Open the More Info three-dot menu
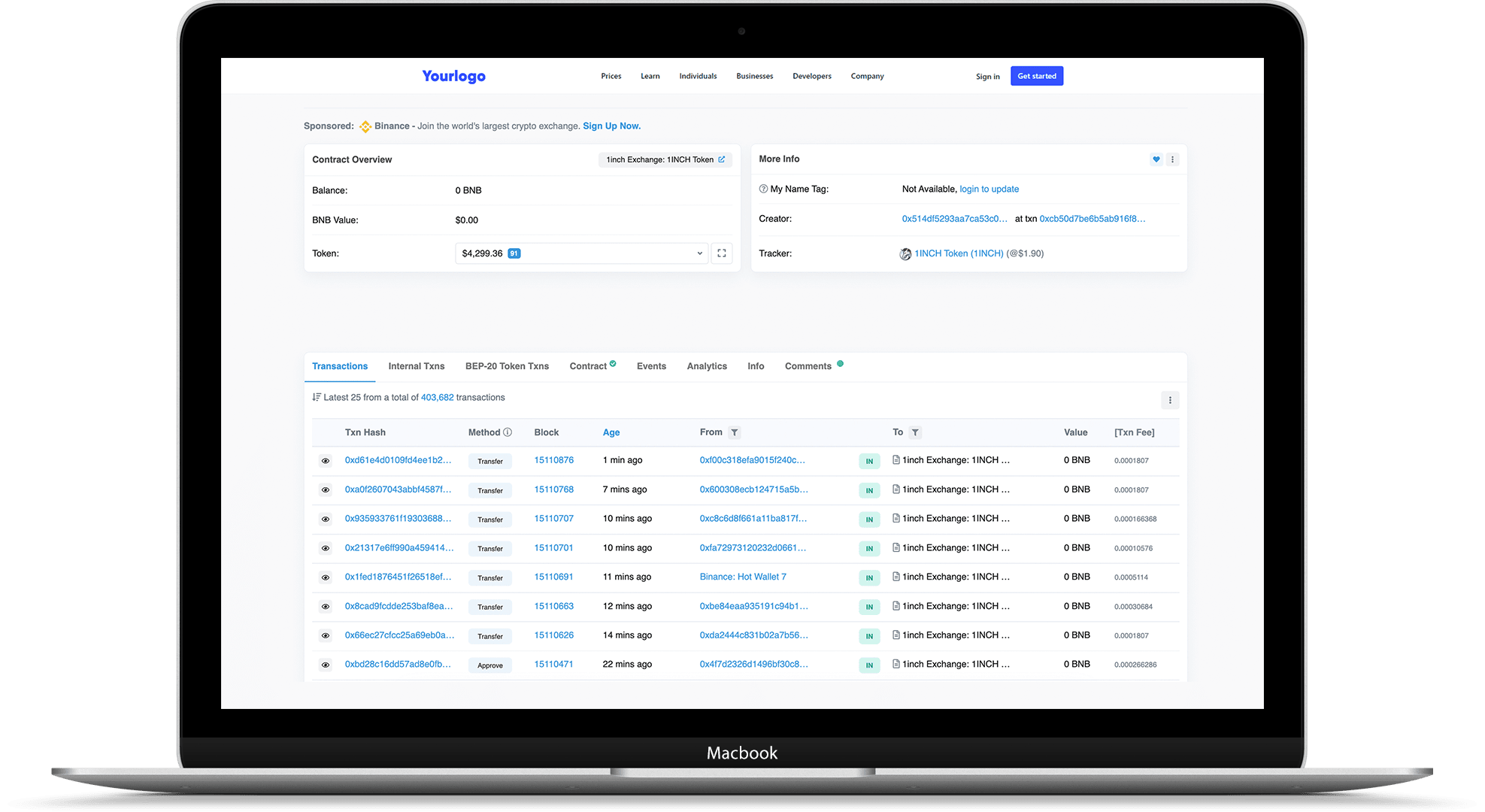1485x812 pixels. click(x=1172, y=159)
